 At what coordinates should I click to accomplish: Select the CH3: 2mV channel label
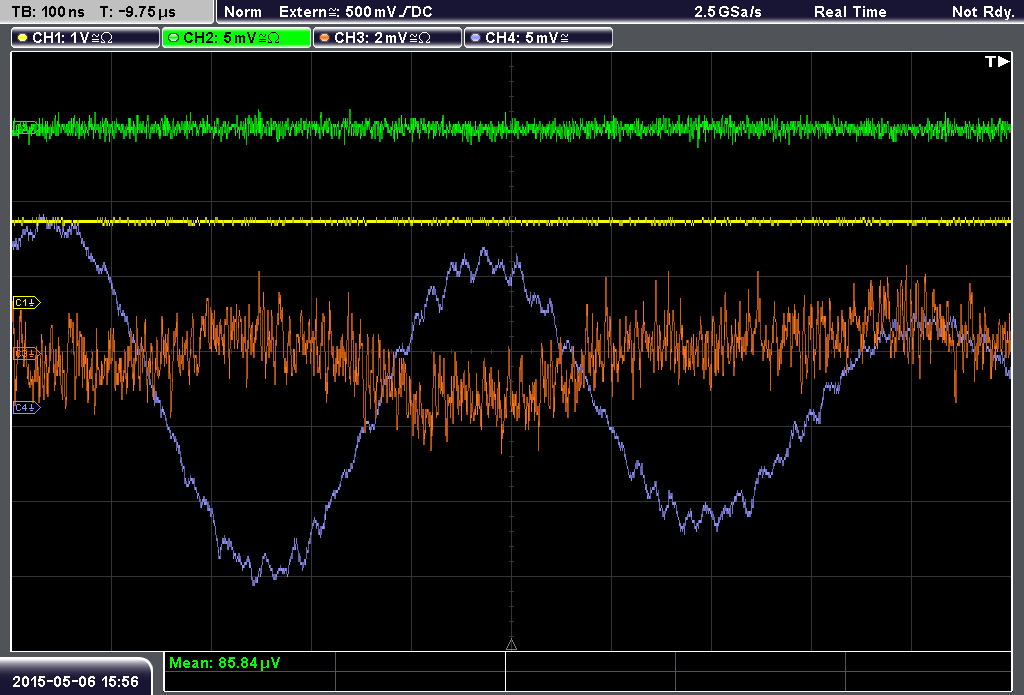click(x=387, y=38)
